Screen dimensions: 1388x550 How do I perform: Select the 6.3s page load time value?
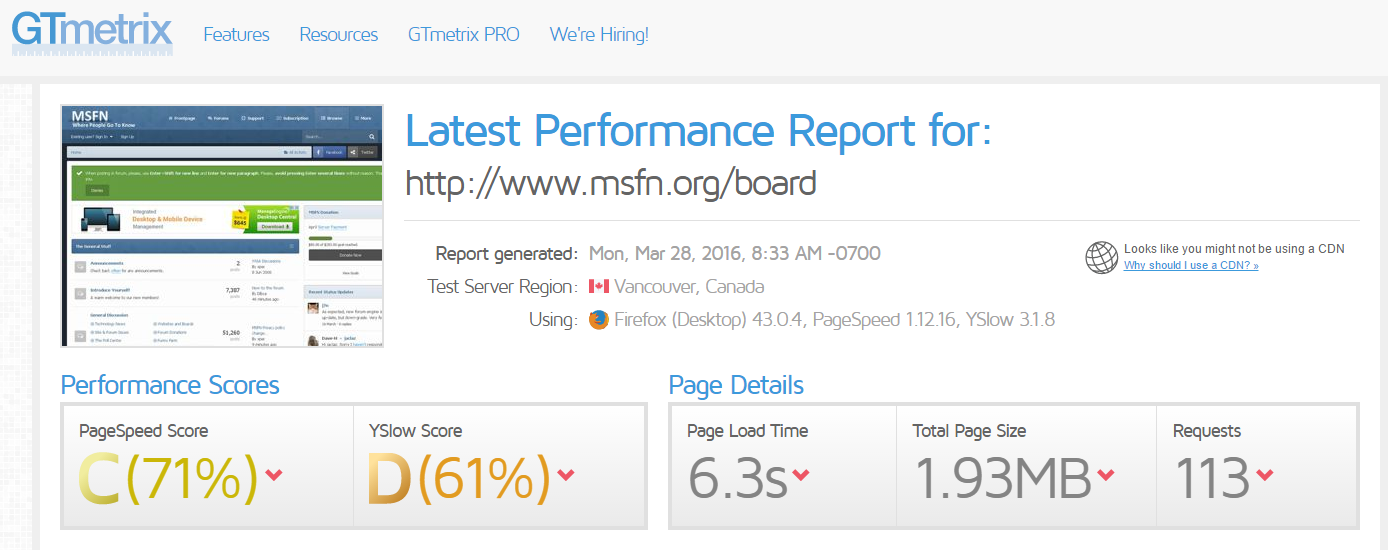tap(738, 479)
